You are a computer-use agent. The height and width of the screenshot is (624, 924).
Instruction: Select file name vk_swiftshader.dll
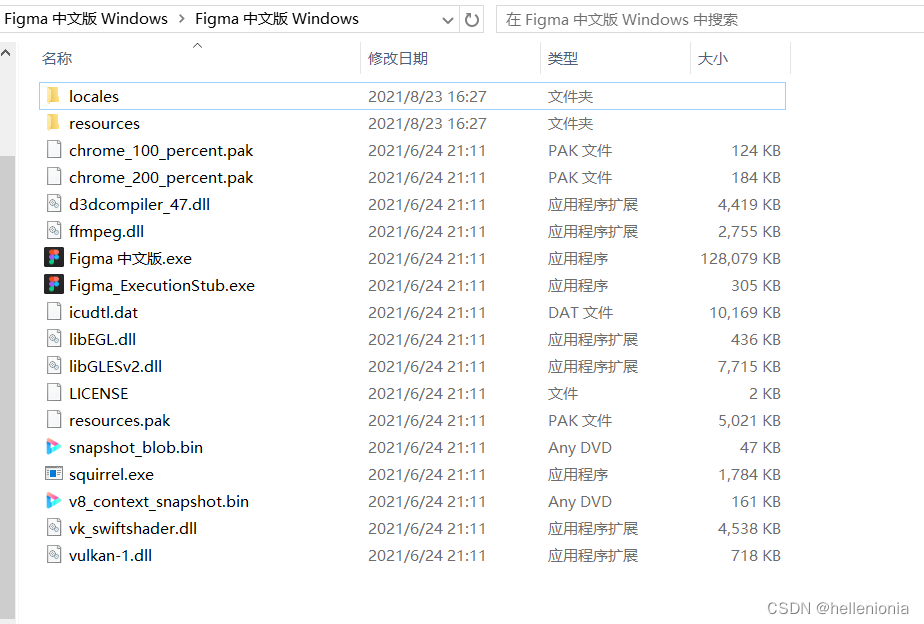tap(133, 529)
